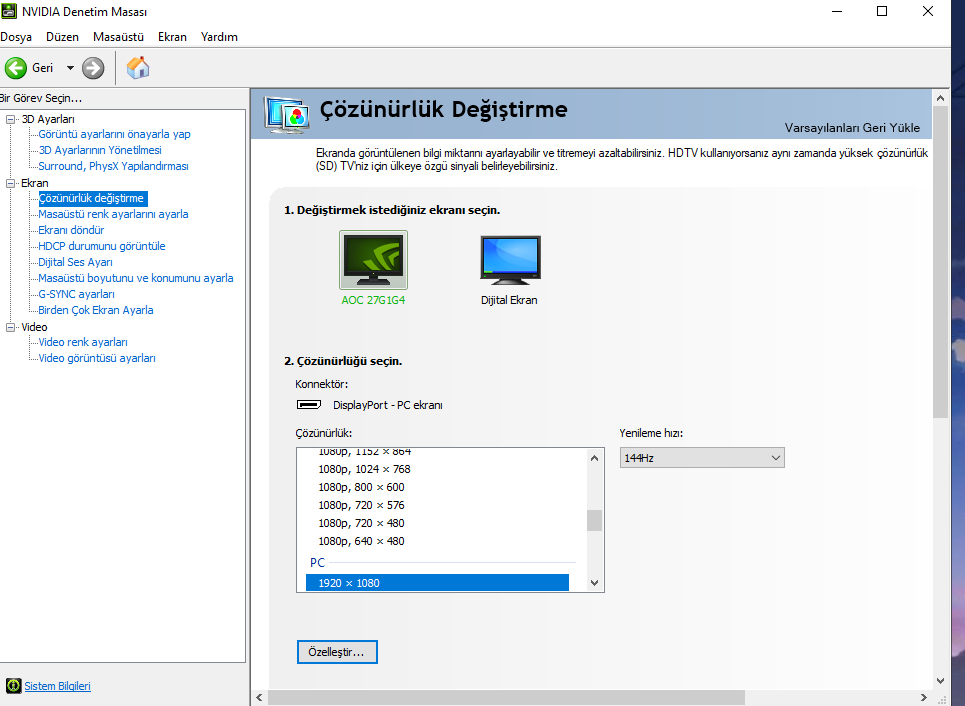The height and width of the screenshot is (706, 965).
Task: Select the PC 1920 × 1080 resolution
Action: pos(437,583)
